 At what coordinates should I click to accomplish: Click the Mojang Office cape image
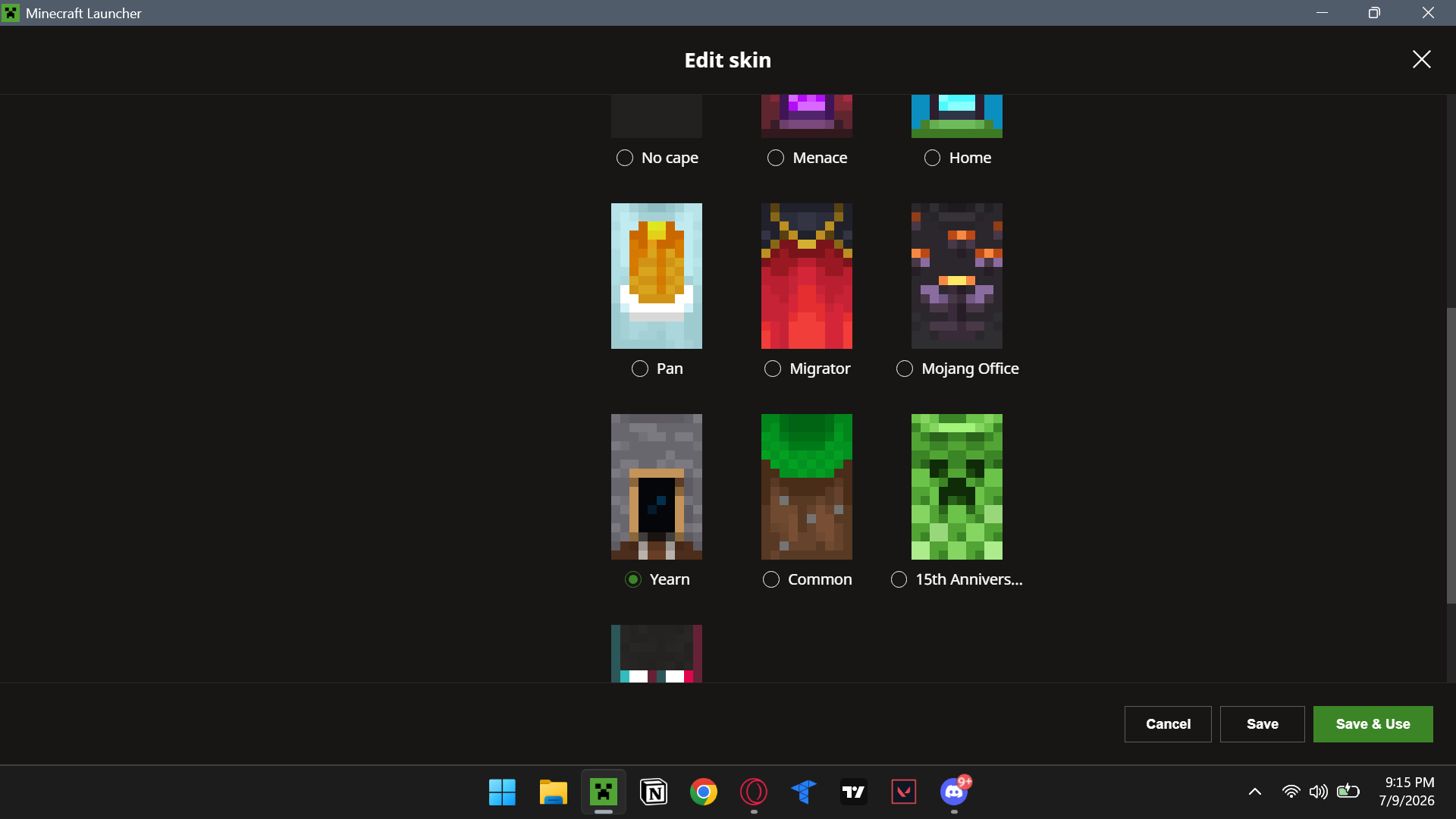[x=957, y=276]
